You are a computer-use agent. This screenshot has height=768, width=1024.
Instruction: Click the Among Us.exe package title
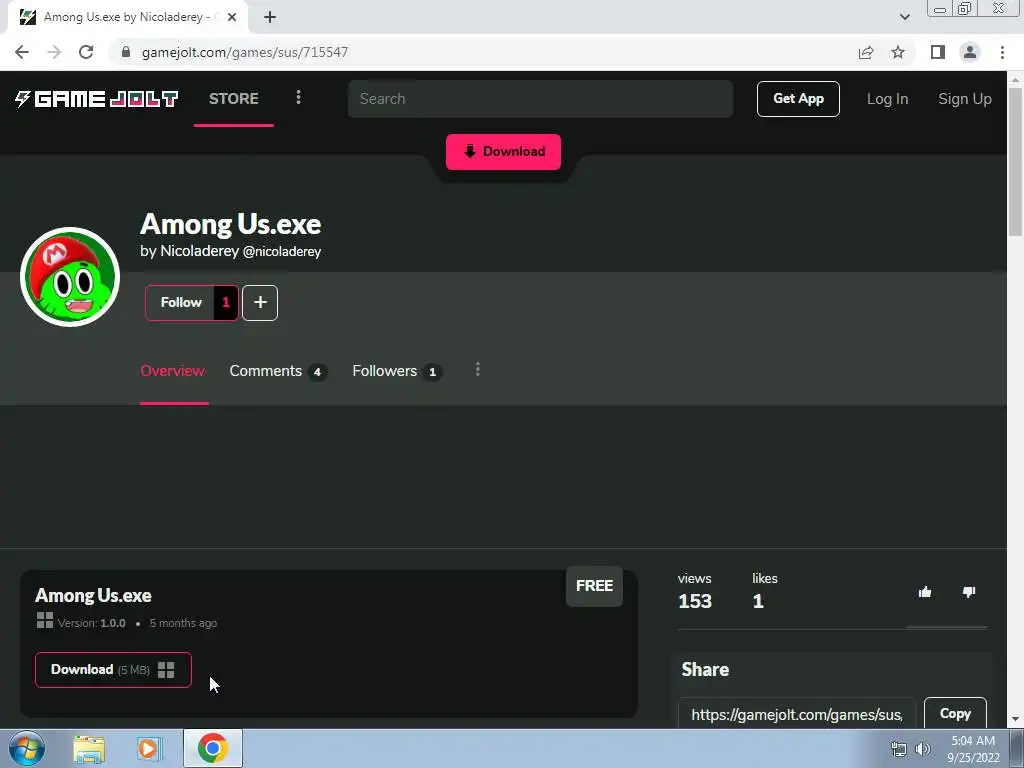(x=93, y=596)
